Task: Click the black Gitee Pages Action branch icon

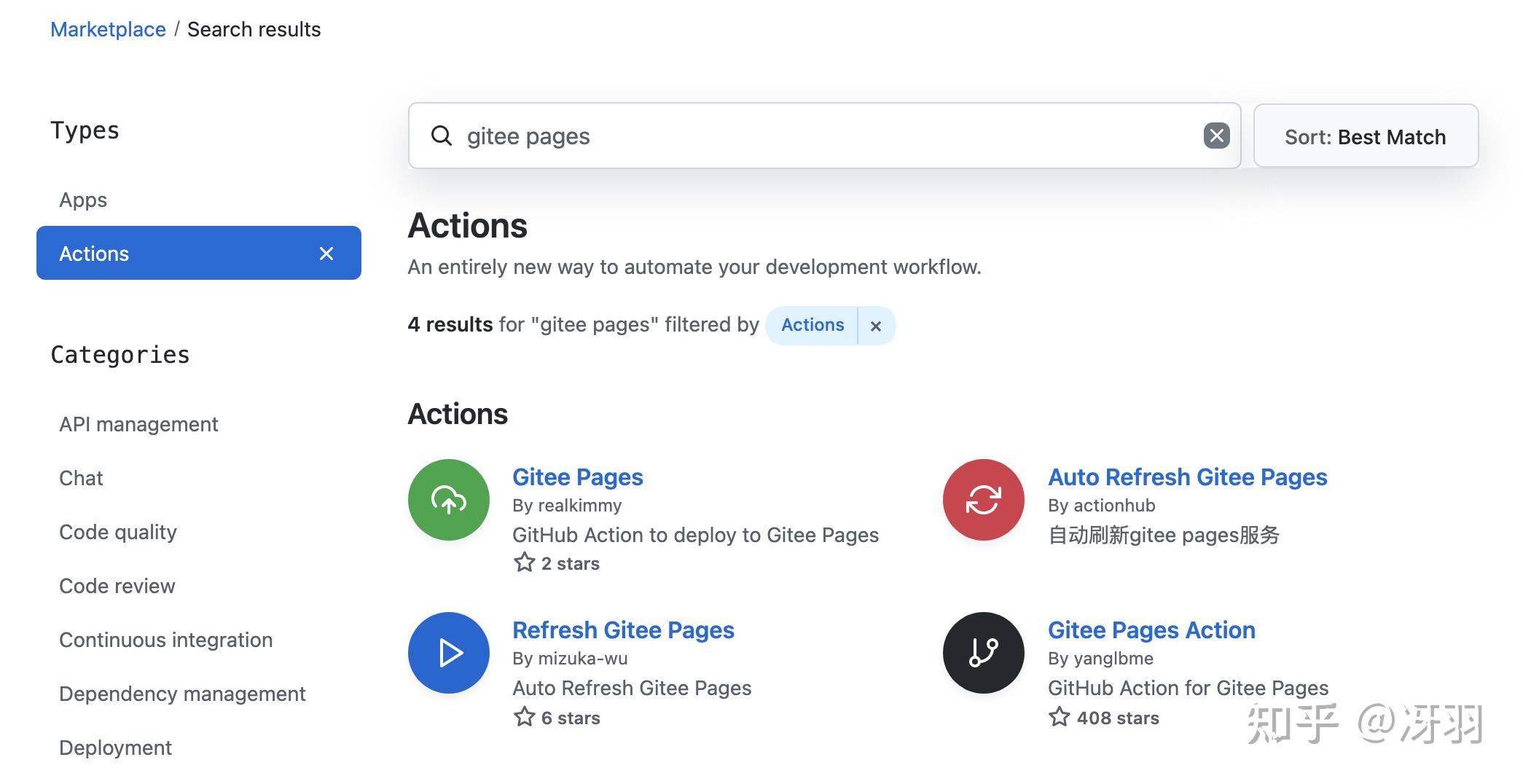Action: click(x=983, y=653)
